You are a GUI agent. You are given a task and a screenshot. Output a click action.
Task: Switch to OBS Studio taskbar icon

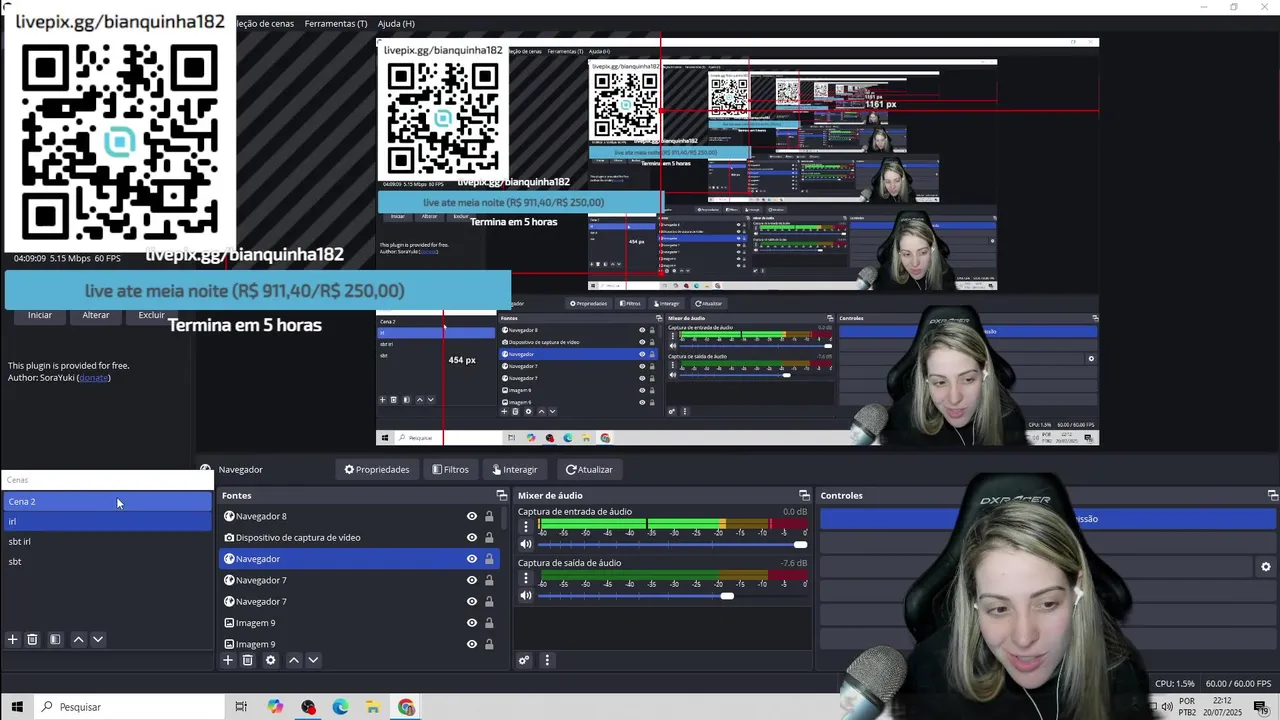pos(308,707)
